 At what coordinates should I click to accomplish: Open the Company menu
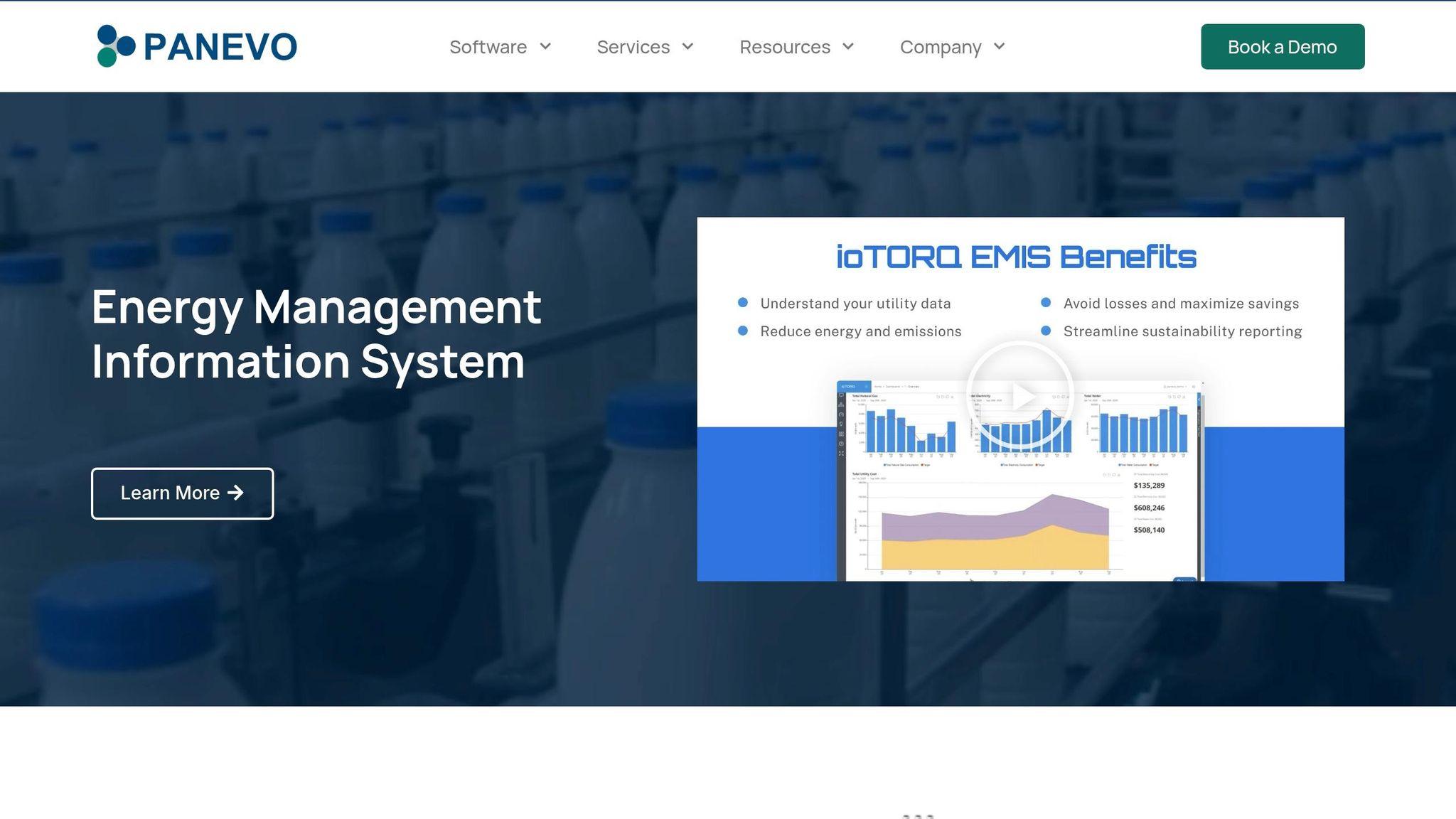(x=941, y=47)
